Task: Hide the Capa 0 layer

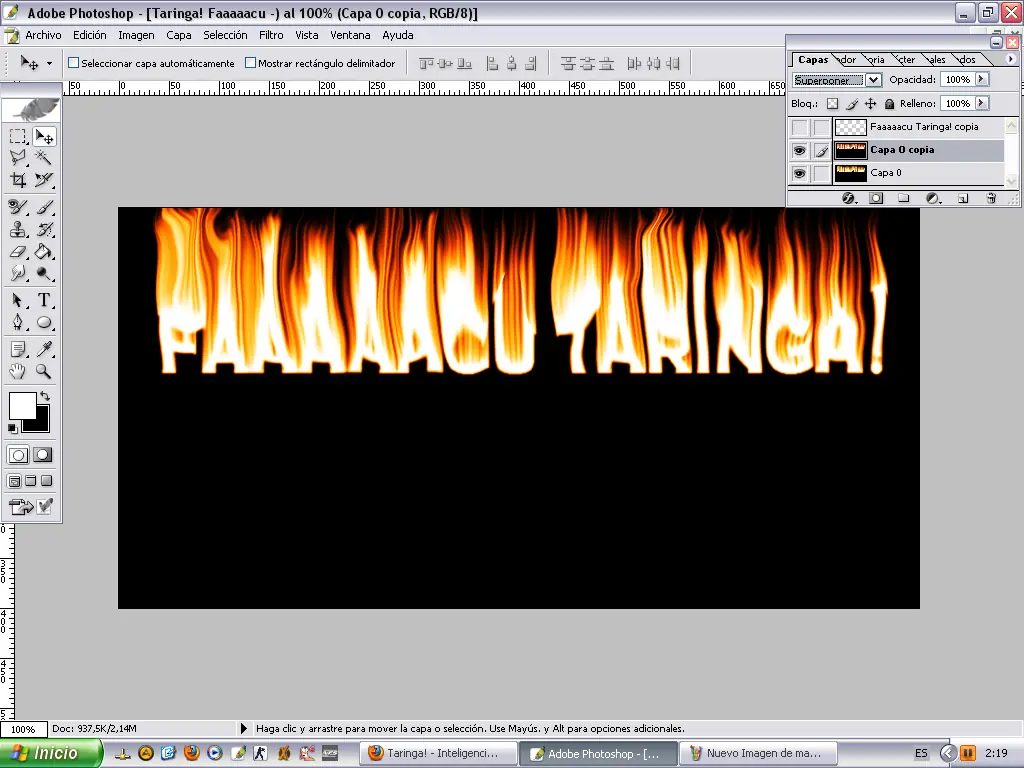Action: click(x=799, y=173)
